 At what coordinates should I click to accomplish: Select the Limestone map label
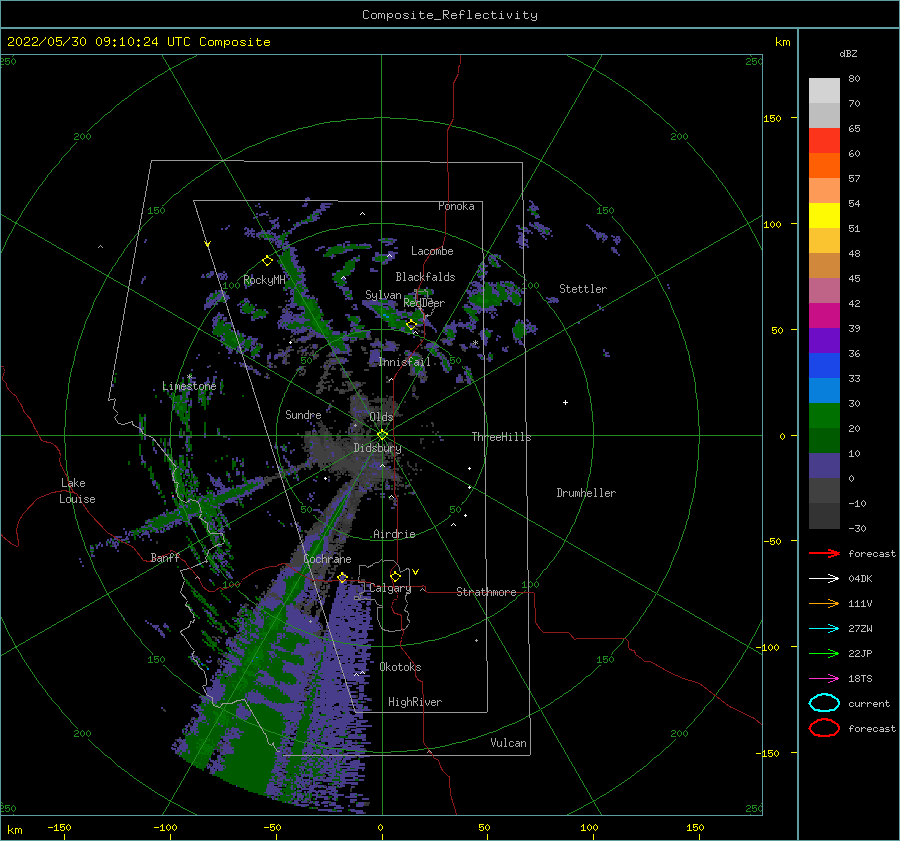tap(189, 386)
